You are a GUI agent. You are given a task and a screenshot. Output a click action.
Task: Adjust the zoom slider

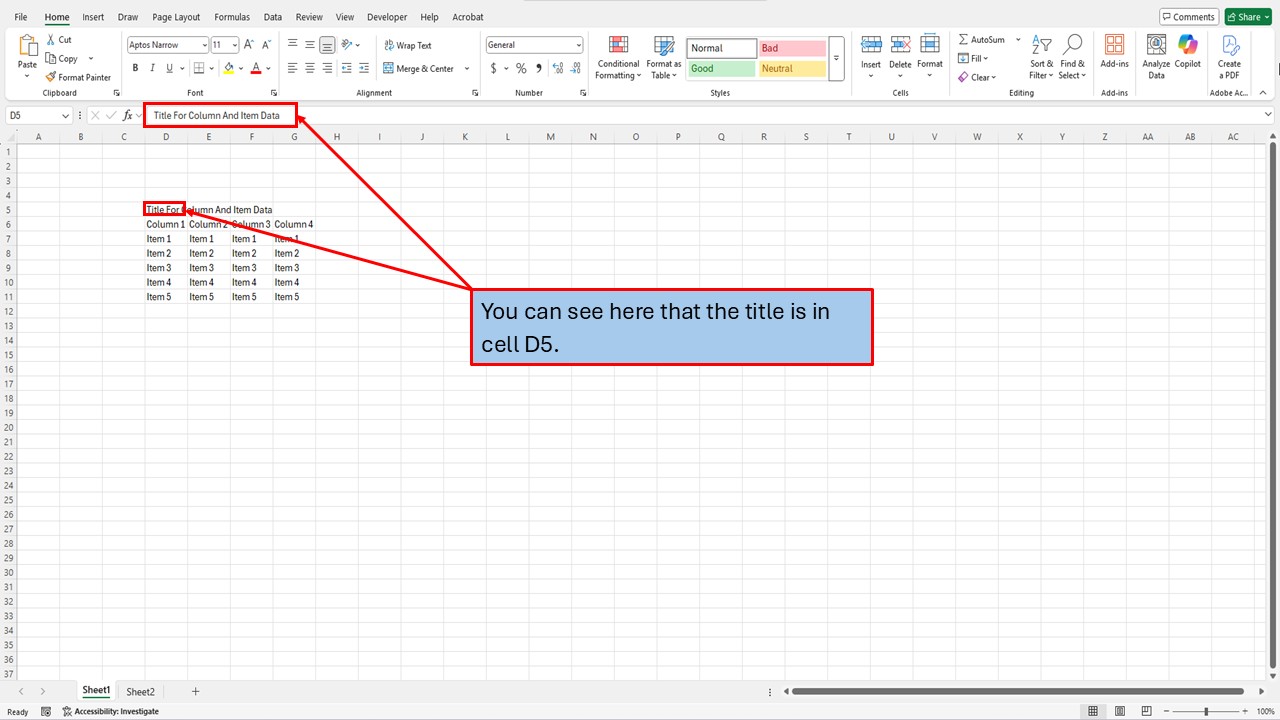point(1204,711)
